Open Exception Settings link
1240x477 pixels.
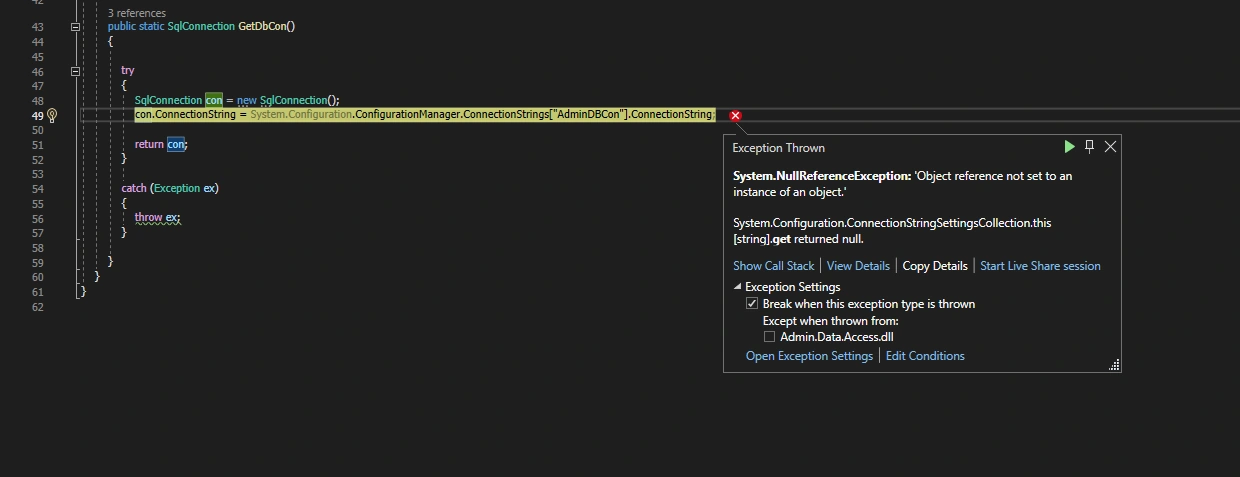pos(809,356)
